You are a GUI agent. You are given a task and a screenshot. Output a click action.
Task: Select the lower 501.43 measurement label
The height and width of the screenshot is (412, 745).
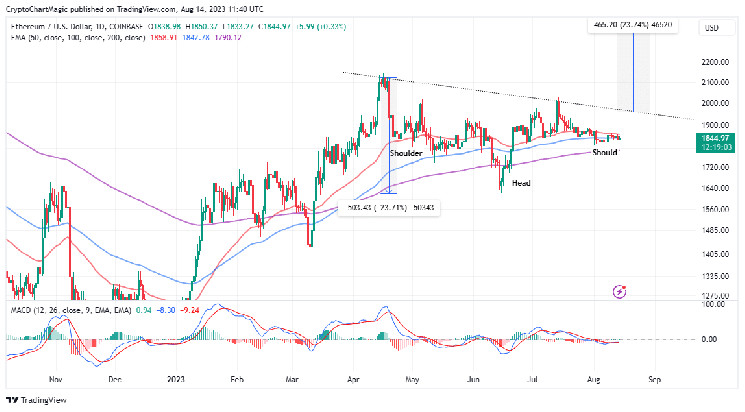[391, 207]
